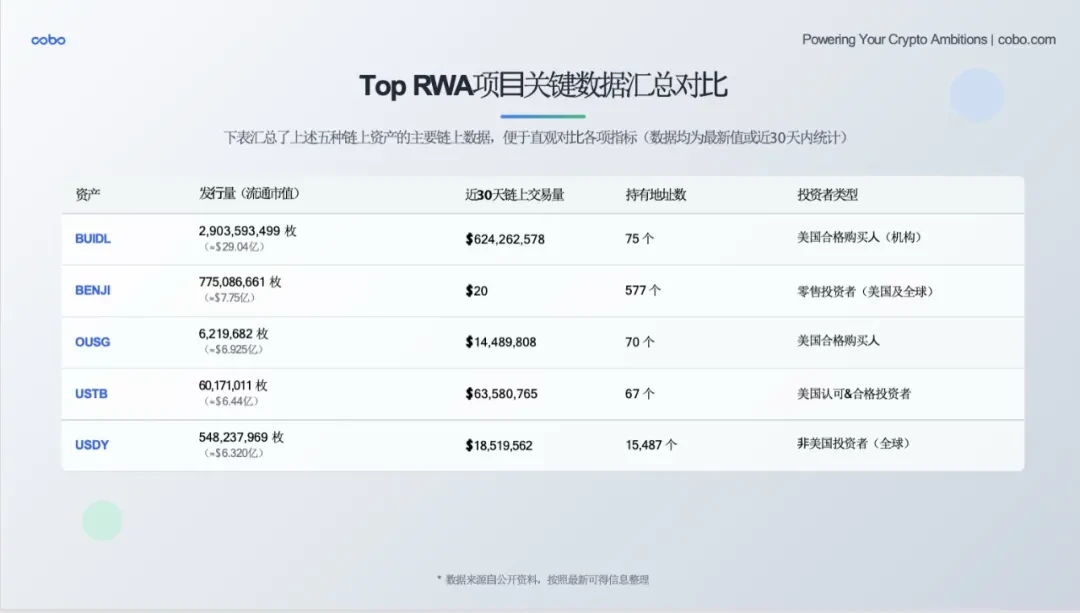Click the blue circle decoration top right
This screenshot has width=1080, height=613.
tap(977, 95)
